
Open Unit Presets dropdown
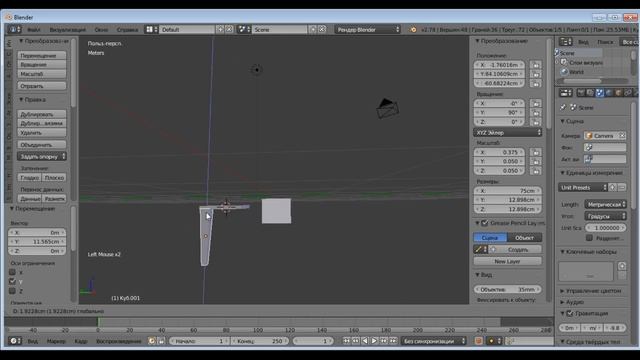coord(583,187)
